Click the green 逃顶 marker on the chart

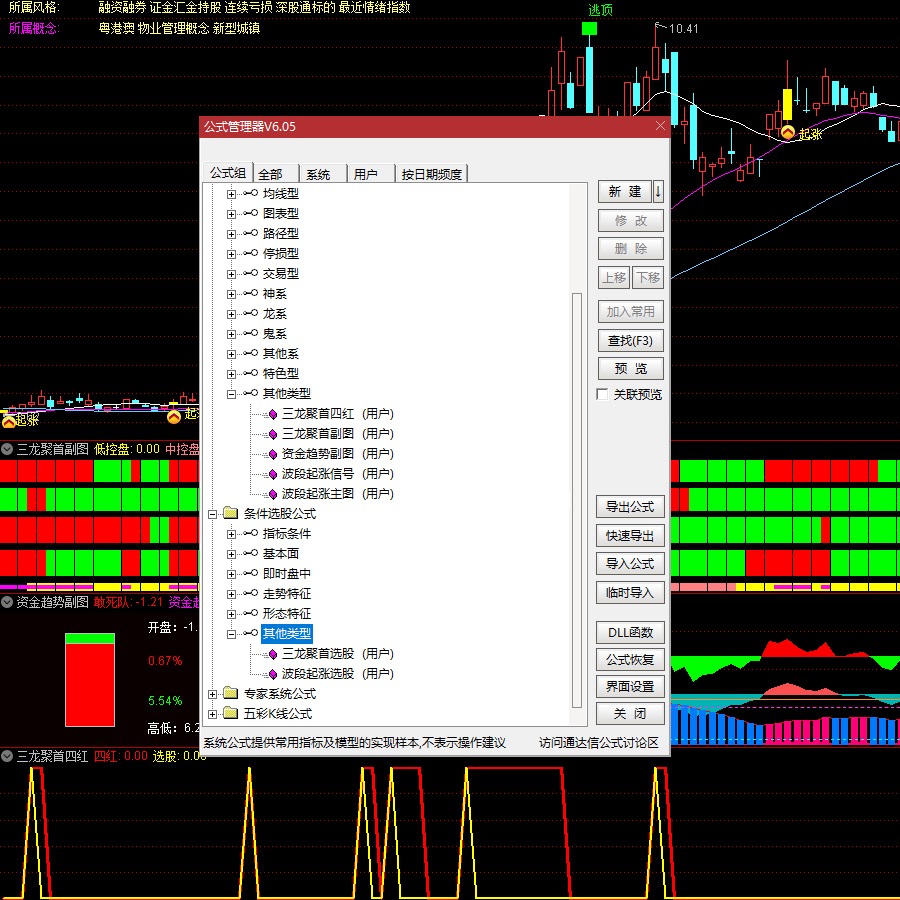click(589, 28)
